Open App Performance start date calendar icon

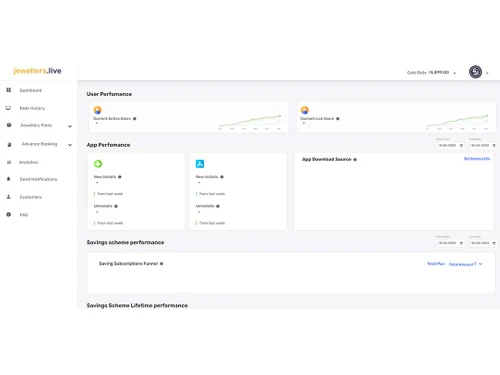pyautogui.click(x=461, y=146)
